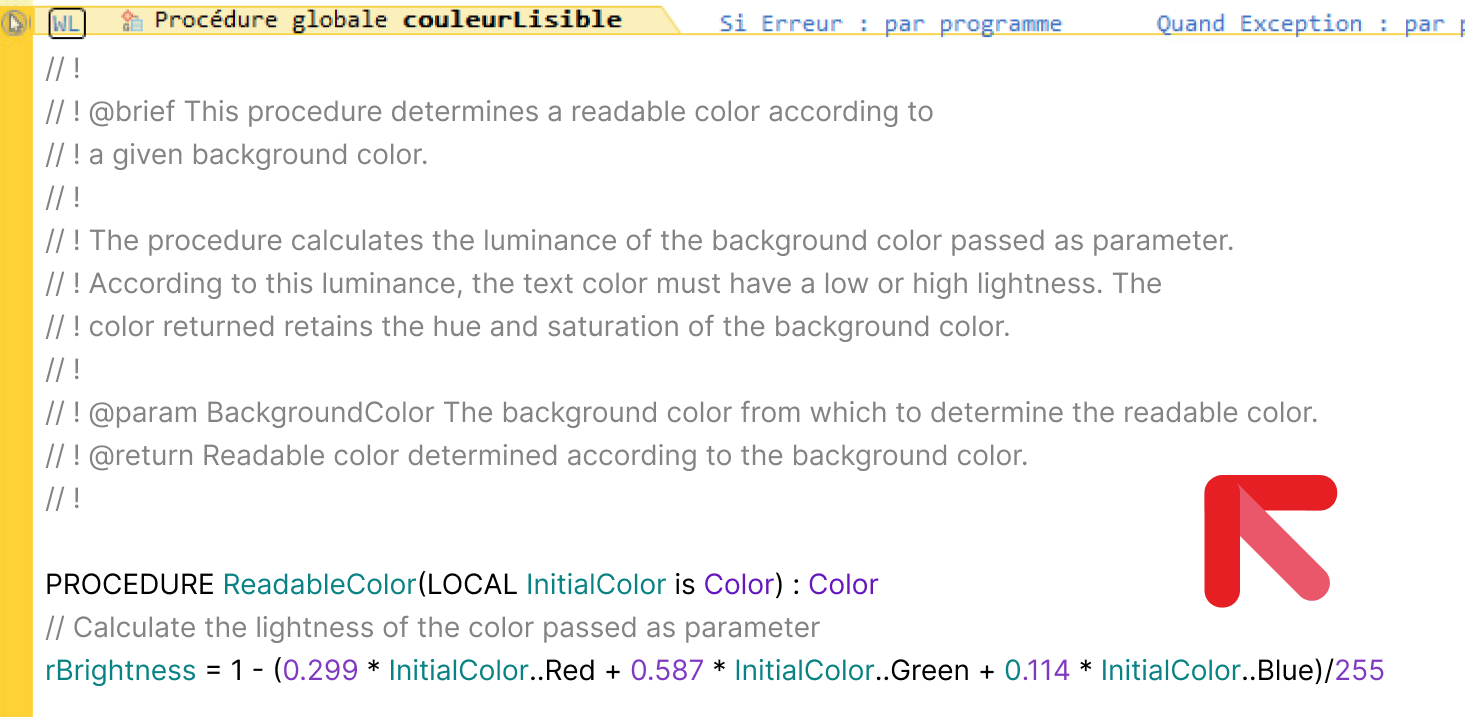
Task: Click the InitialColor parameter in the declaration
Action: coord(596,584)
